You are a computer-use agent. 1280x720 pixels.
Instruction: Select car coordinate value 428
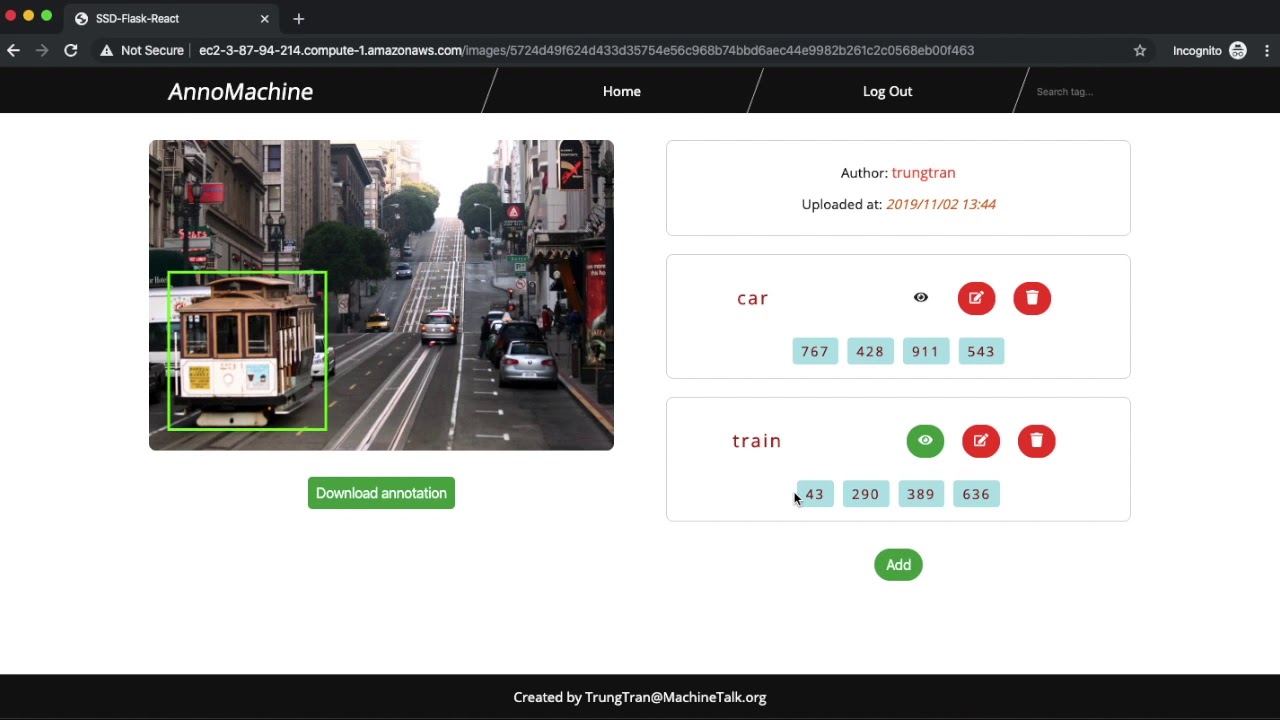pyautogui.click(x=870, y=351)
